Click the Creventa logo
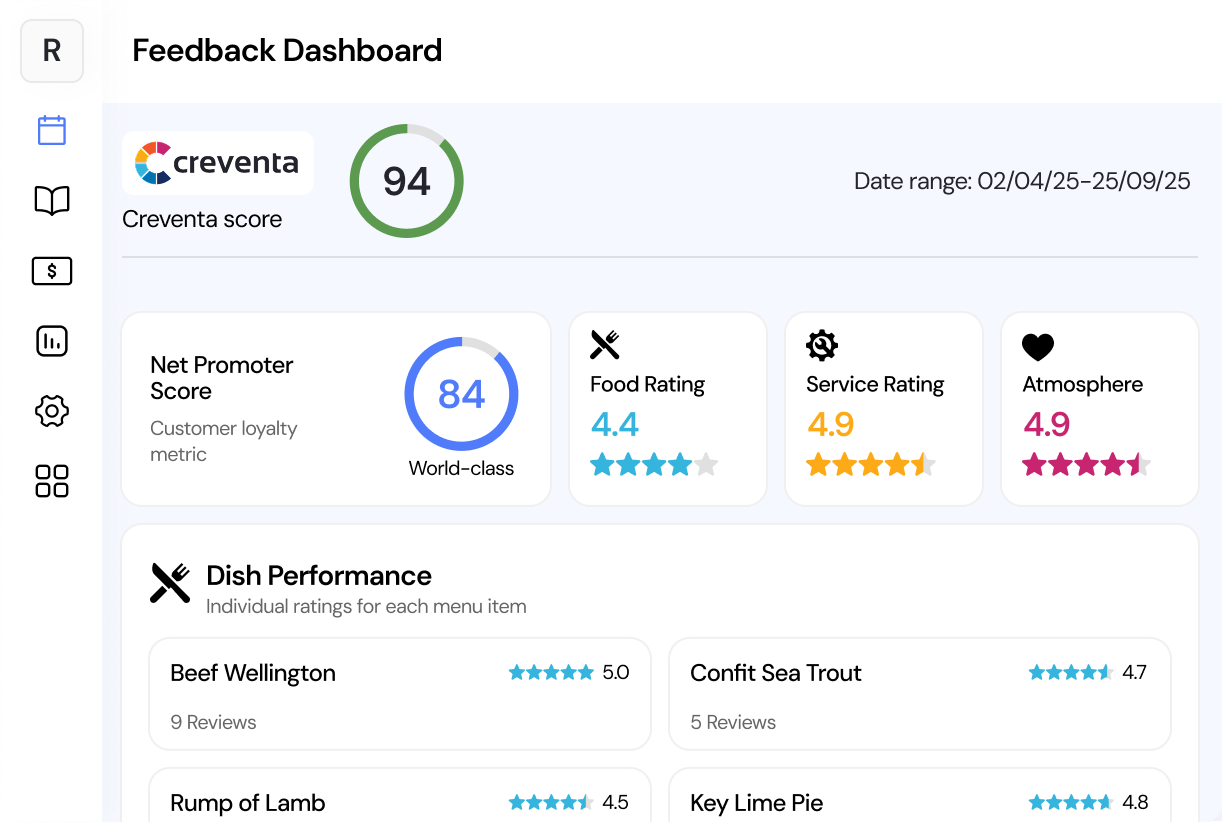Screen dimensions: 1224x823 coord(217,162)
